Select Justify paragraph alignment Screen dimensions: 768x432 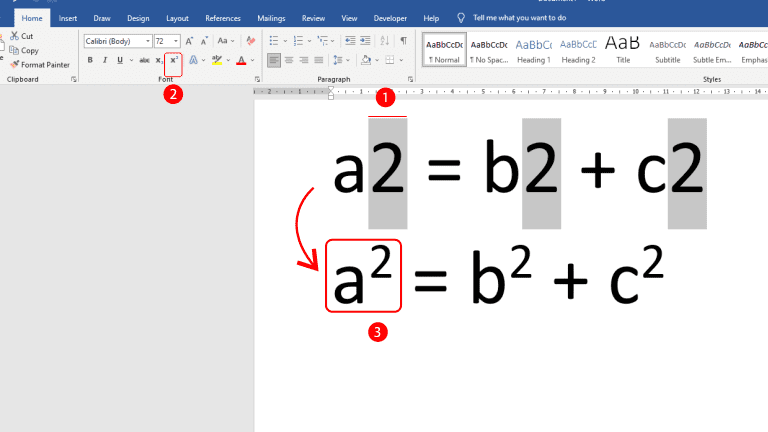pos(319,60)
